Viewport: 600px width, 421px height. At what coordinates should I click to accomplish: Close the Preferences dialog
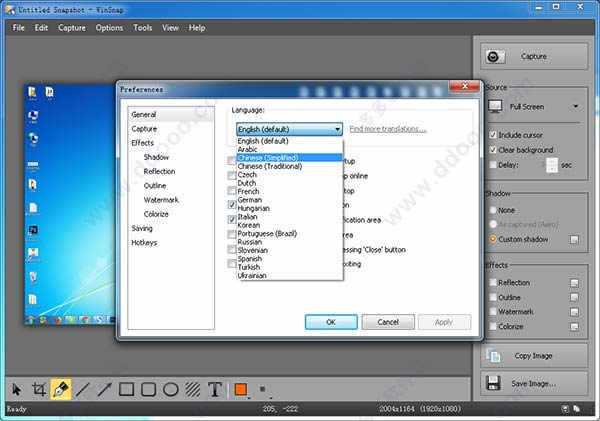point(465,86)
